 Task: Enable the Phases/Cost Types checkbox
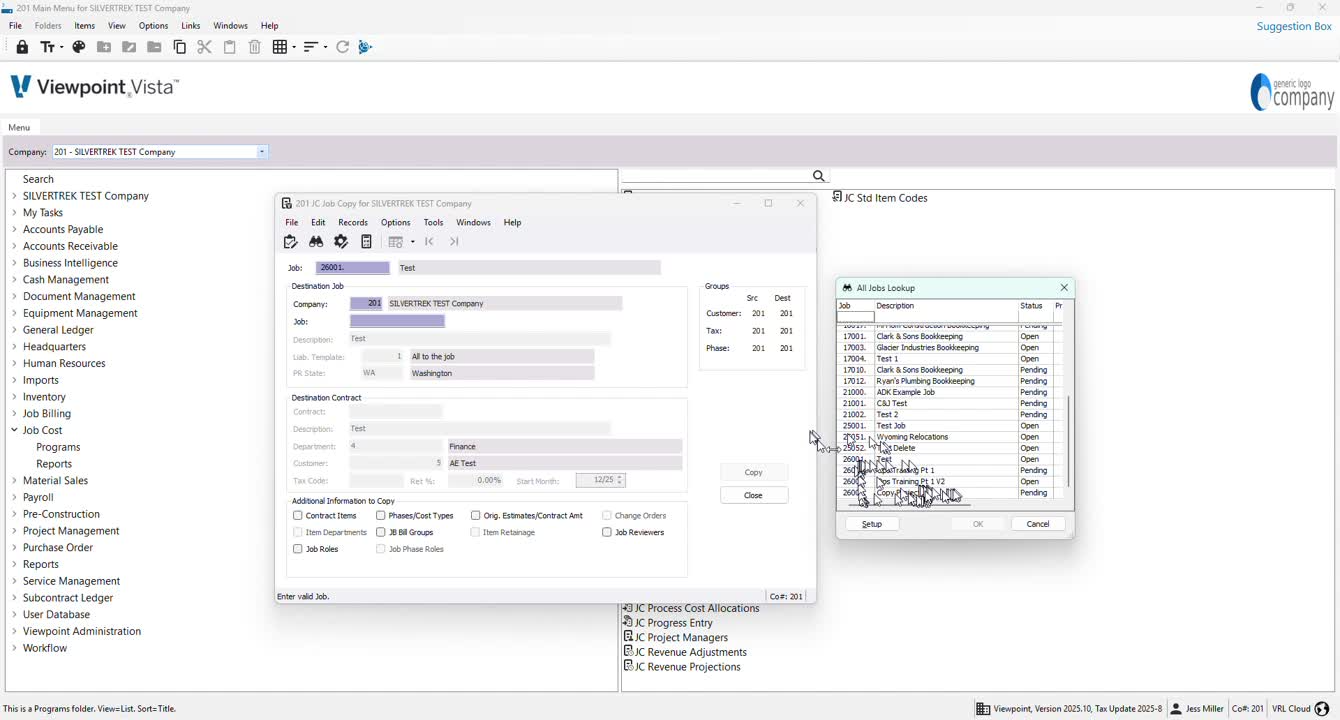pyautogui.click(x=381, y=516)
